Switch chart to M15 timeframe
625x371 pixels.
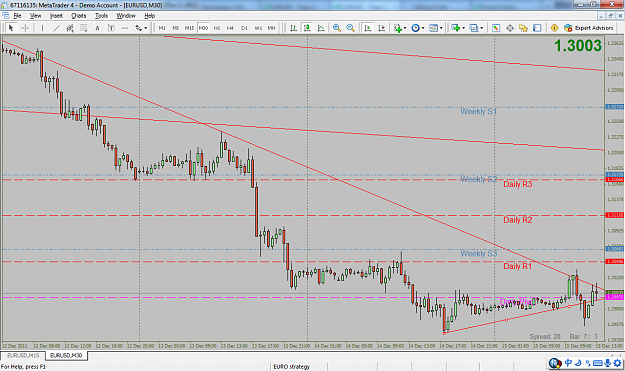click(189, 28)
